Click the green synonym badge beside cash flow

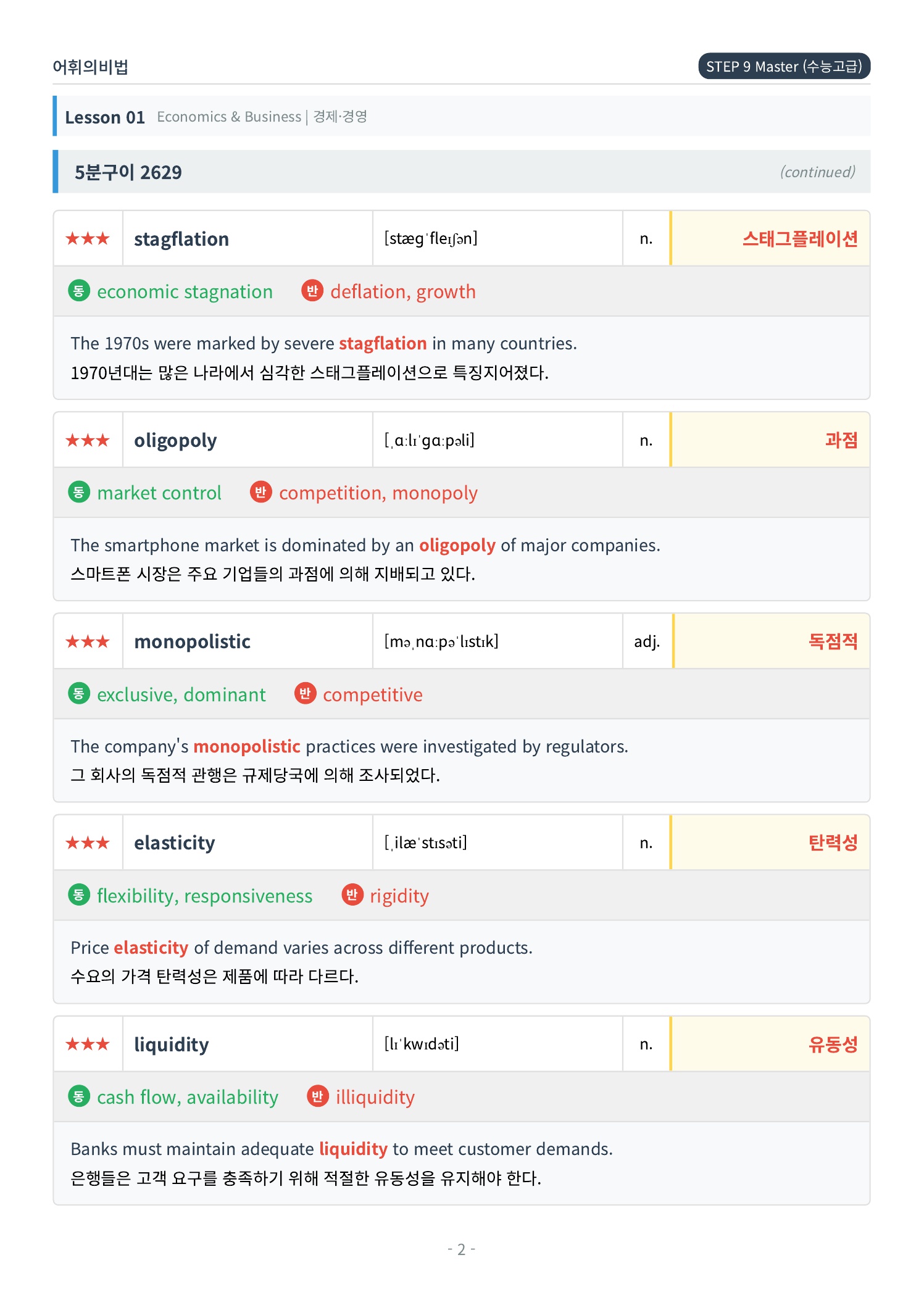(x=79, y=1096)
